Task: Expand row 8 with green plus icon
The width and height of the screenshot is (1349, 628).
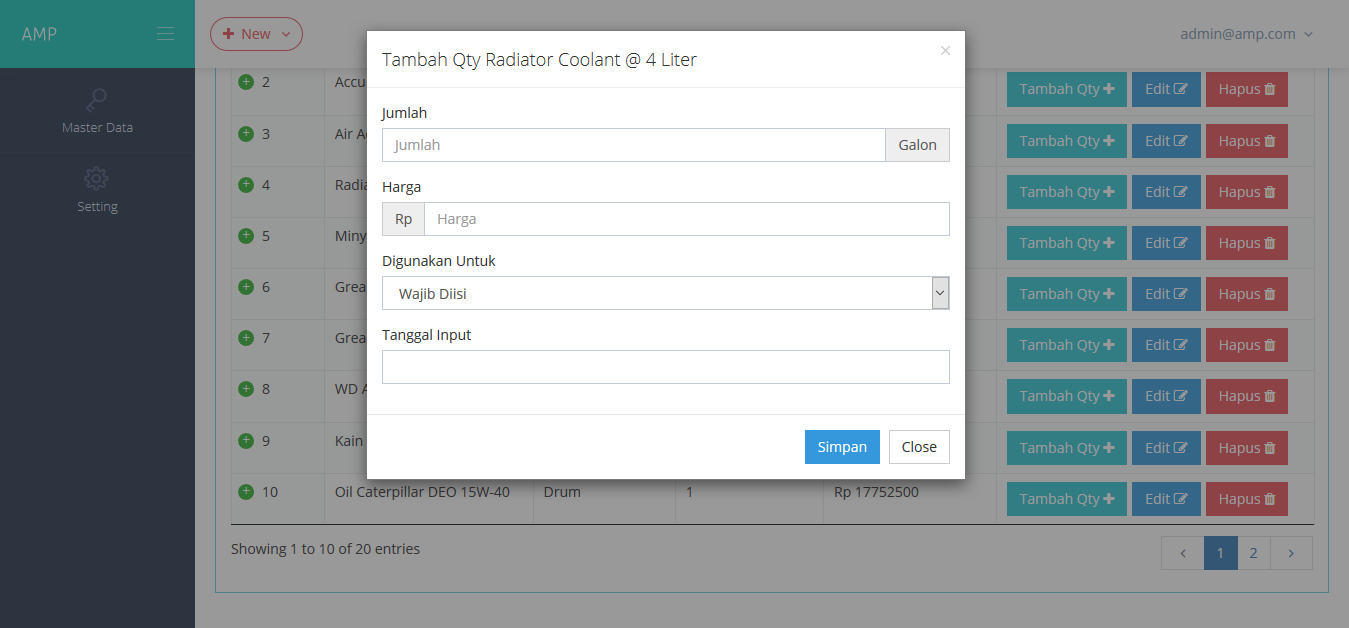Action: (246, 389)
